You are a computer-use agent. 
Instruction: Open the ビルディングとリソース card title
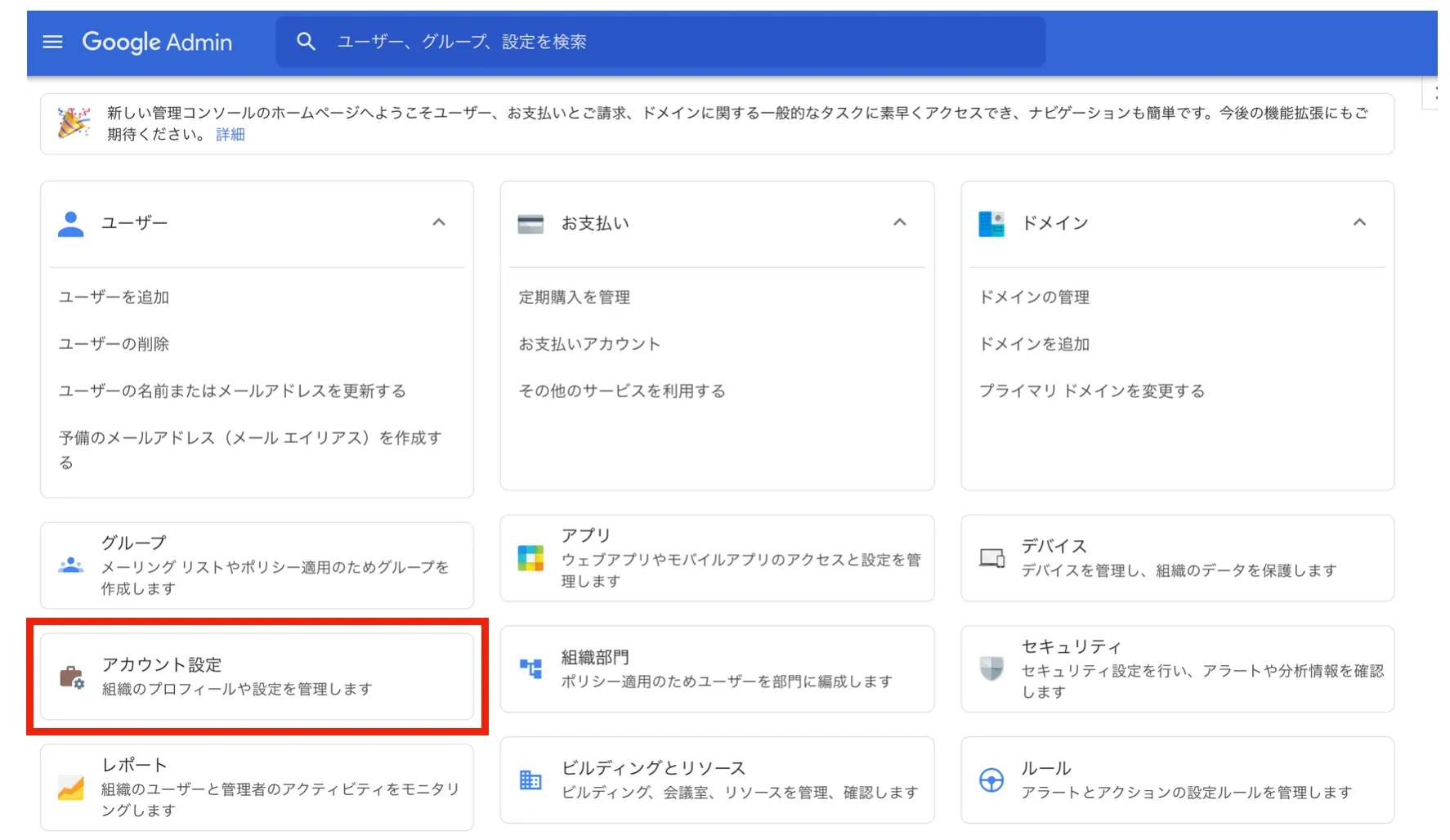[x=653, y=769]
